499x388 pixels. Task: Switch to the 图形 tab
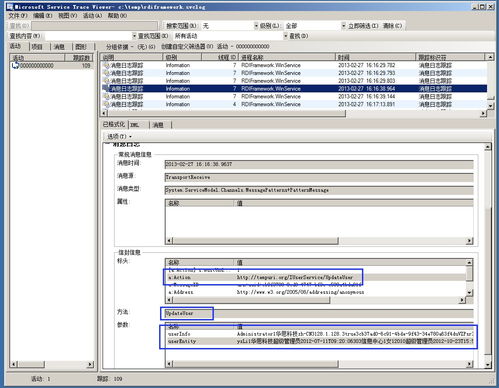click(81, 47)
